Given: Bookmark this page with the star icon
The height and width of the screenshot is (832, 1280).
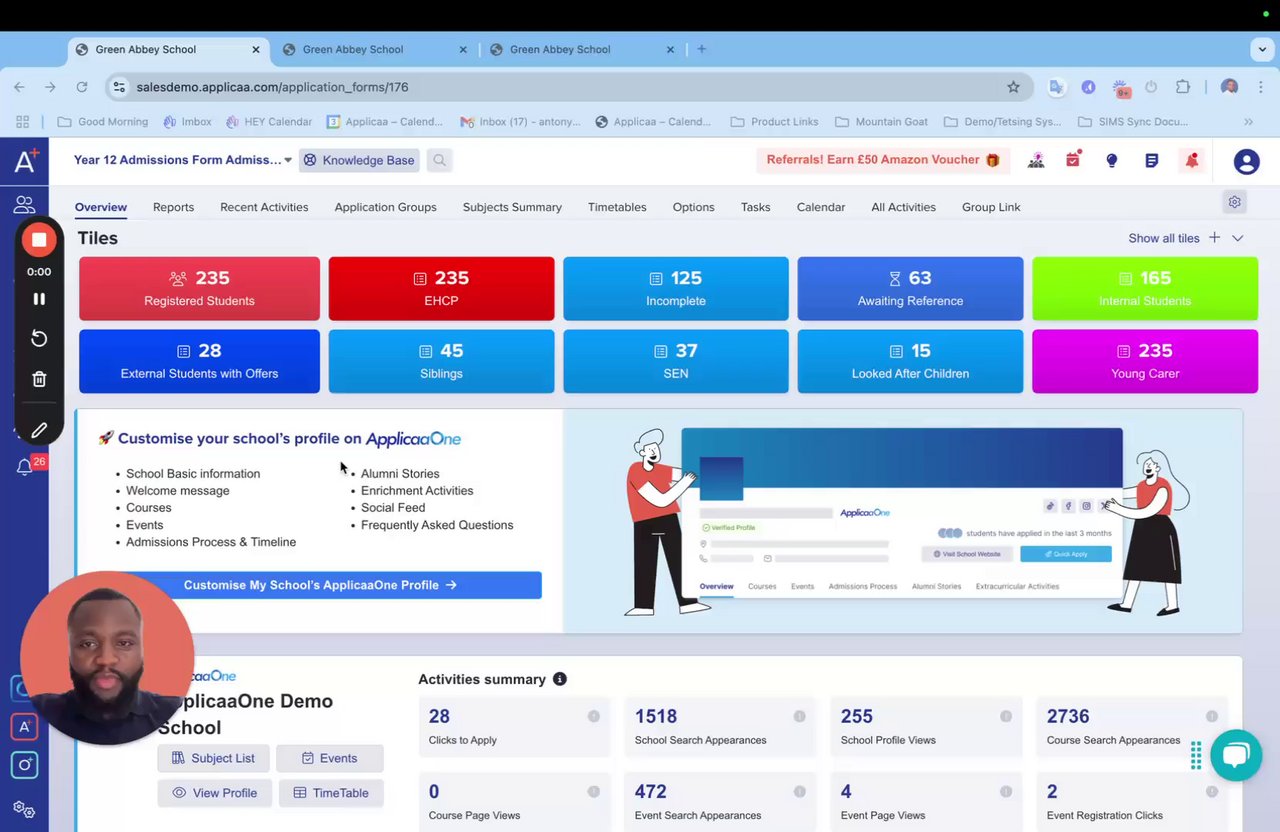Looking at the screenshot, I should click(1013, 87).
